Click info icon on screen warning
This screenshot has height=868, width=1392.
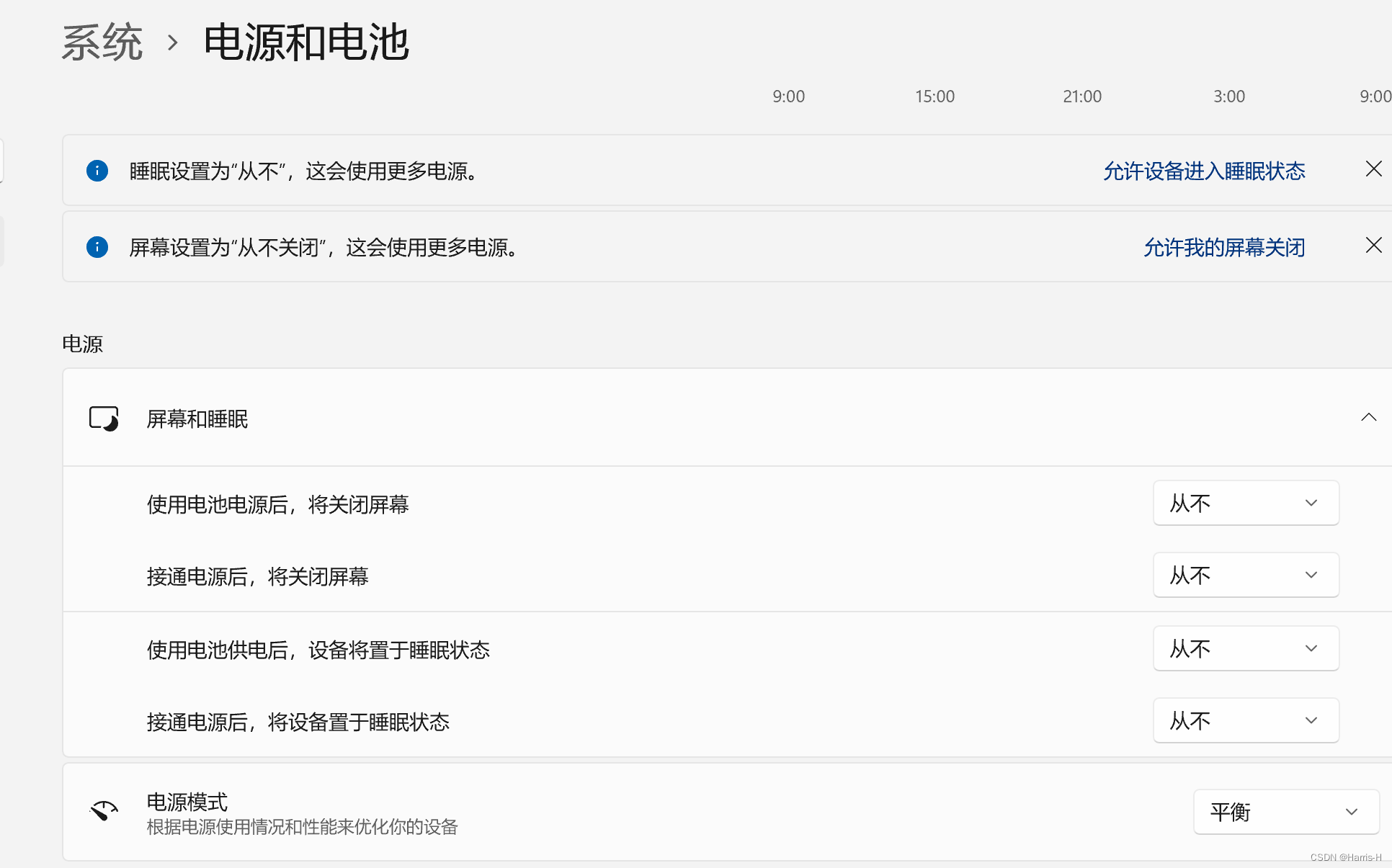97,247
